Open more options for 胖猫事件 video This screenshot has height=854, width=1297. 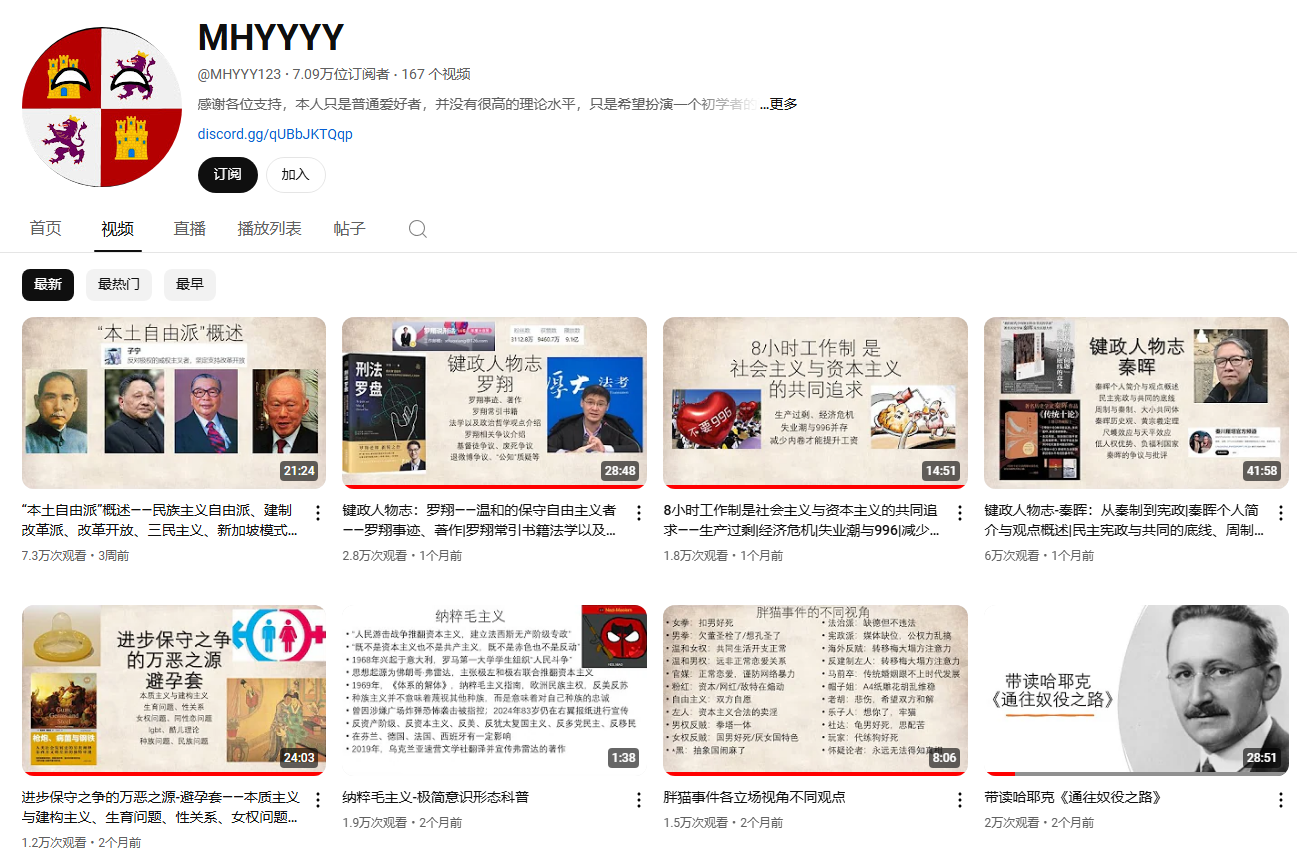point(960,800)
